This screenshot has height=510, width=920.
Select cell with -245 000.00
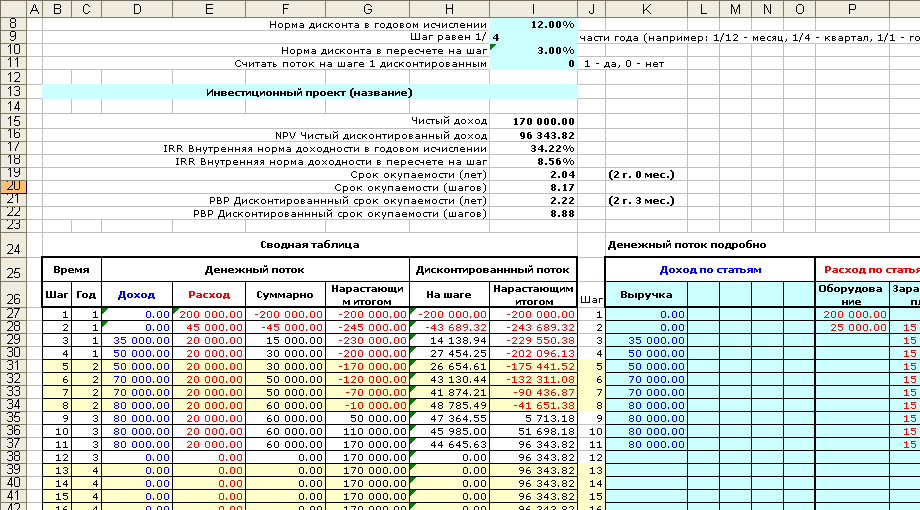click(x=367, y=327)
